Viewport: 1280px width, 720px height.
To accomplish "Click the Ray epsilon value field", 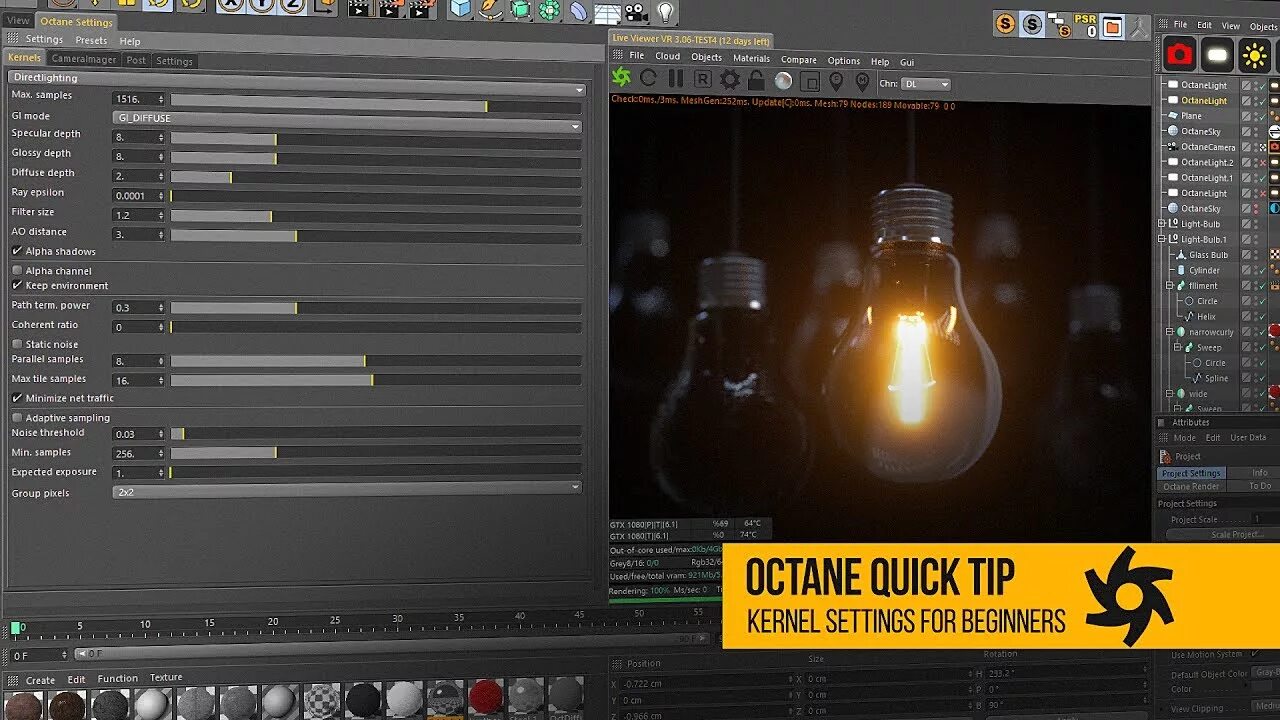I will tap(138, 196).
